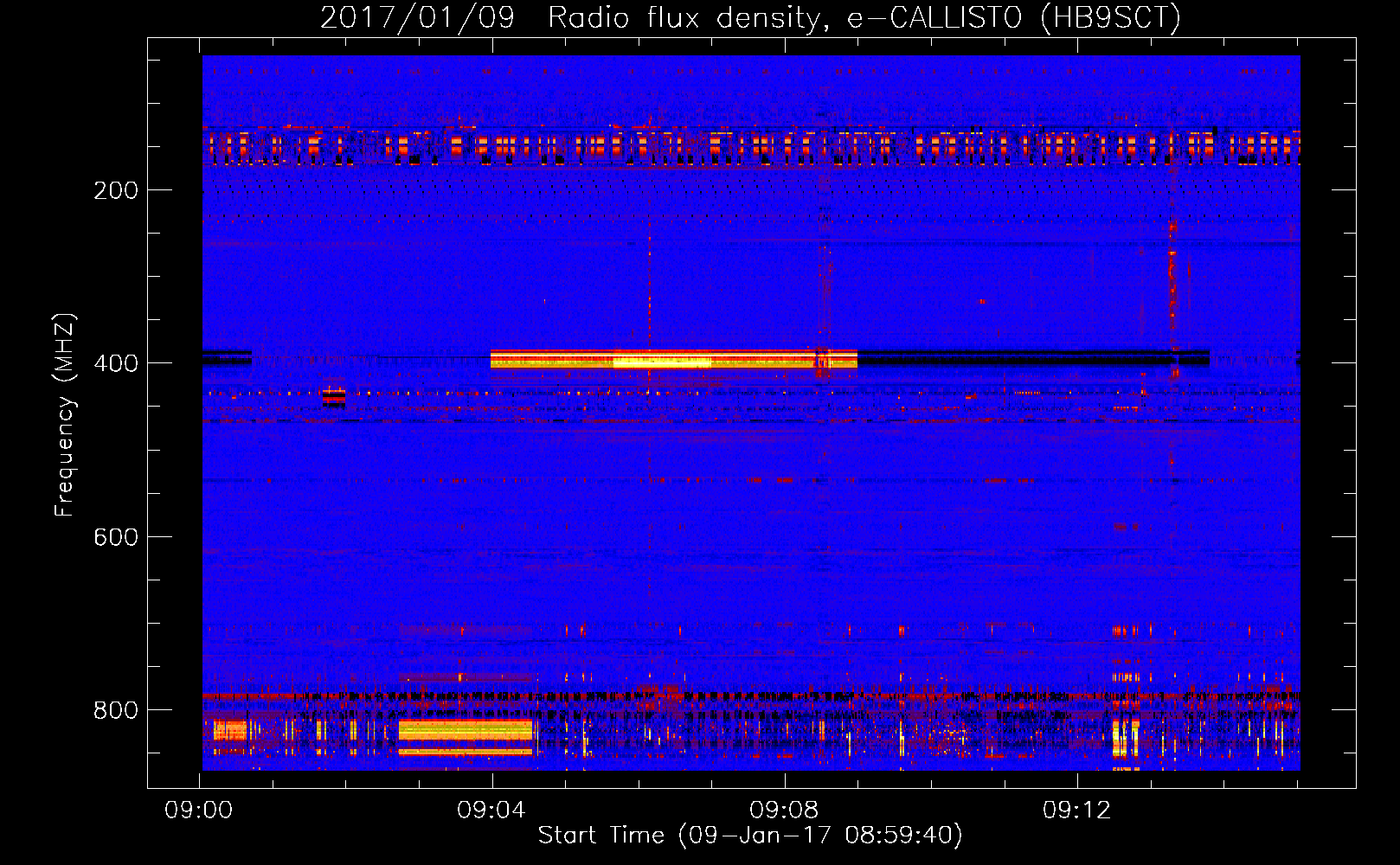Click the 'Frequency (MHZ)' axis label

pyautogui.click(x=64, y=415)
